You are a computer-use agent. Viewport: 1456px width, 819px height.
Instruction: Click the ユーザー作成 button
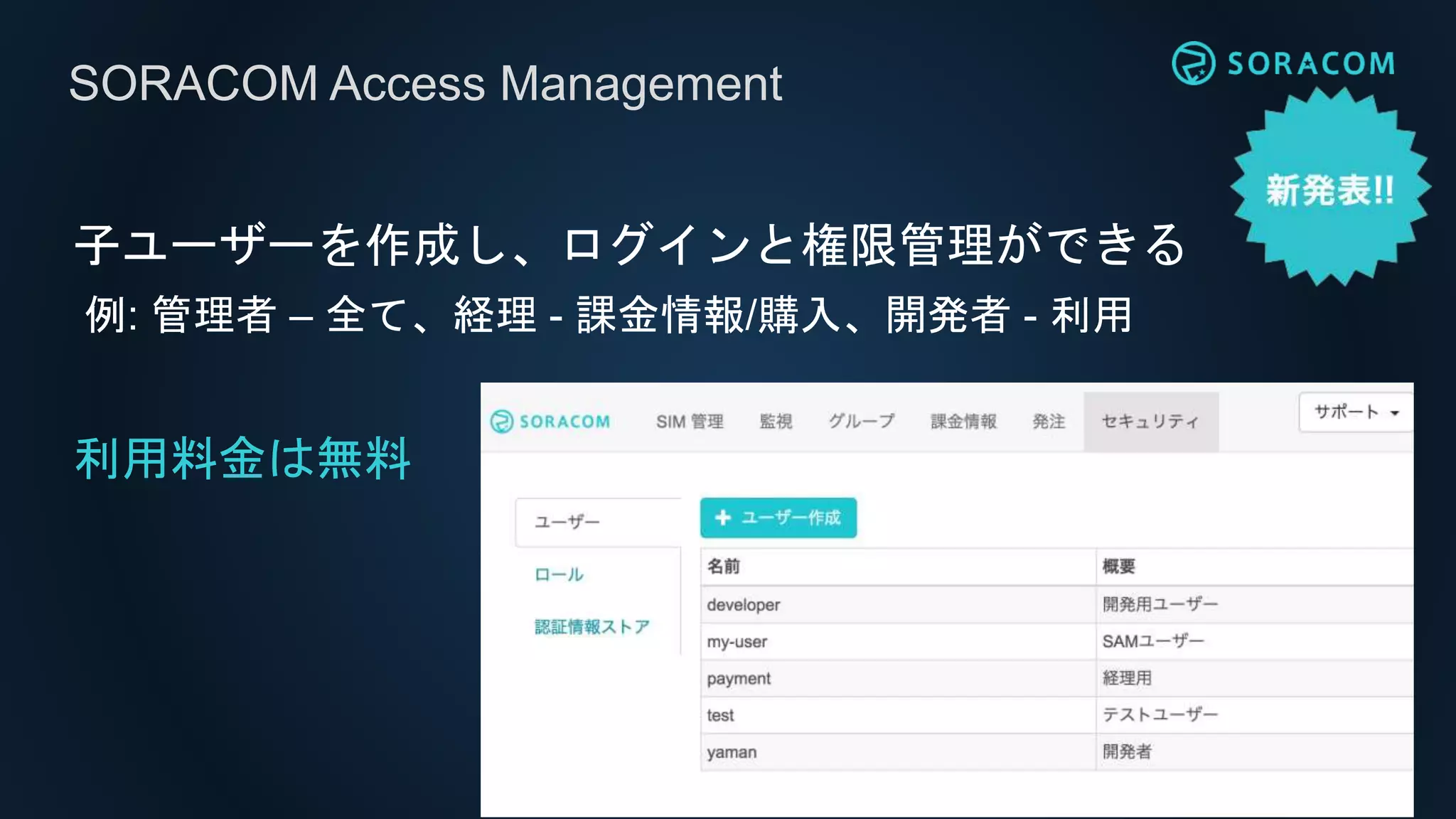[778, 518]
